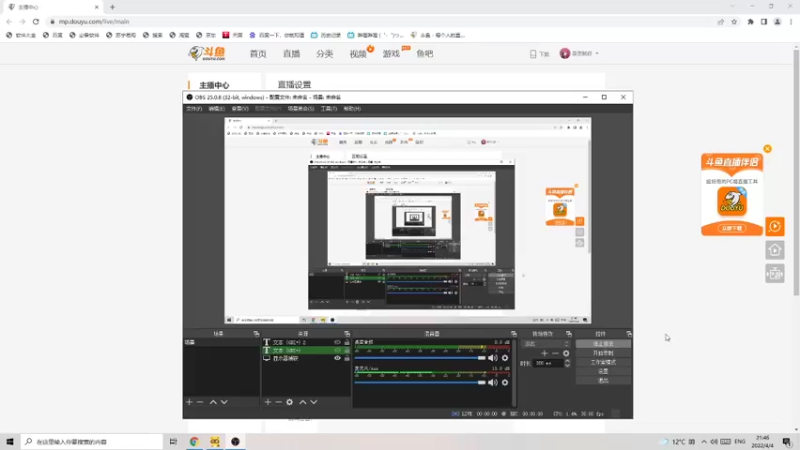
Task: Reload the page in Chrome
Action: 36,21
